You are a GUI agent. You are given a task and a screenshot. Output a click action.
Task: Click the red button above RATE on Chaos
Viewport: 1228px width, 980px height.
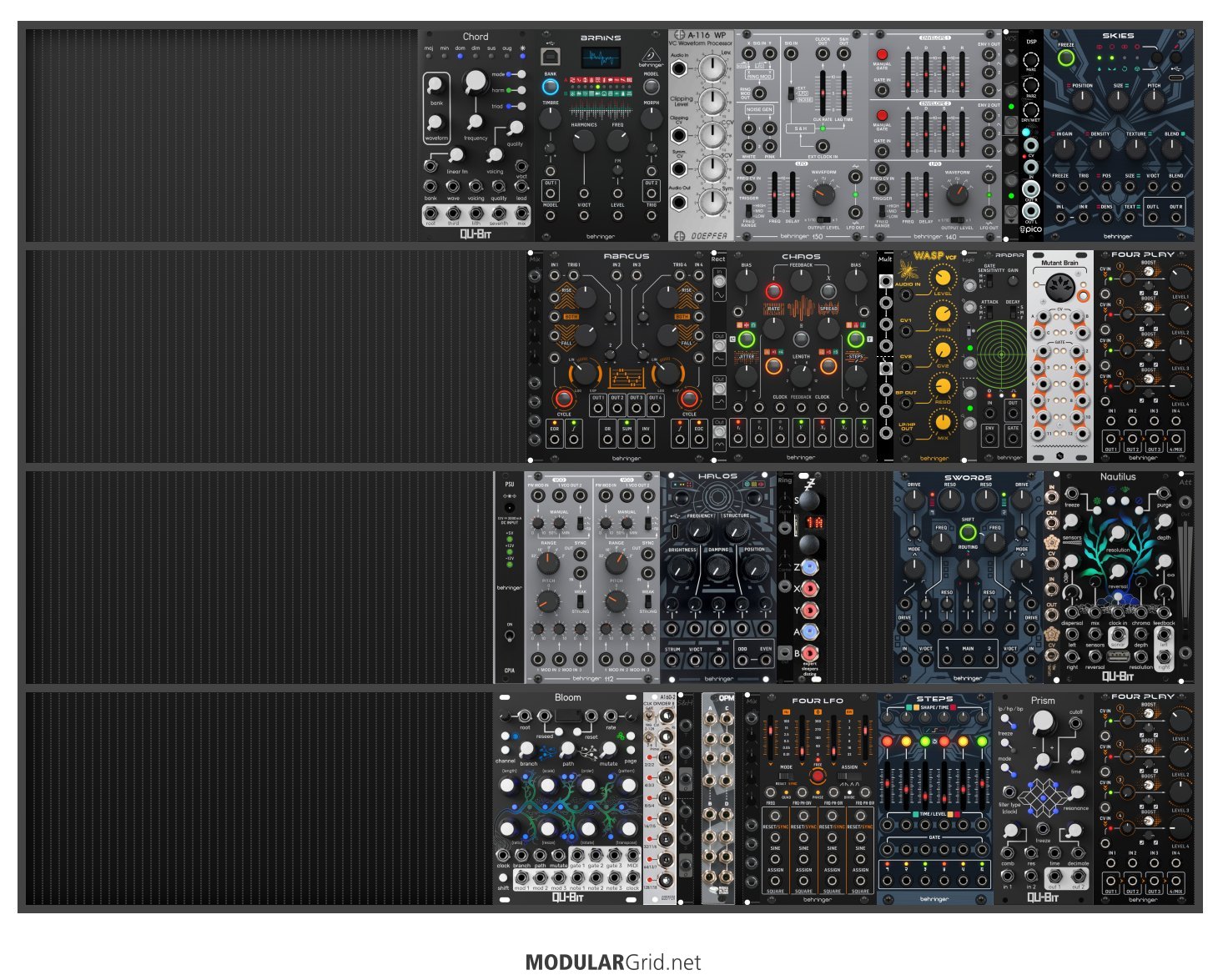774,291
